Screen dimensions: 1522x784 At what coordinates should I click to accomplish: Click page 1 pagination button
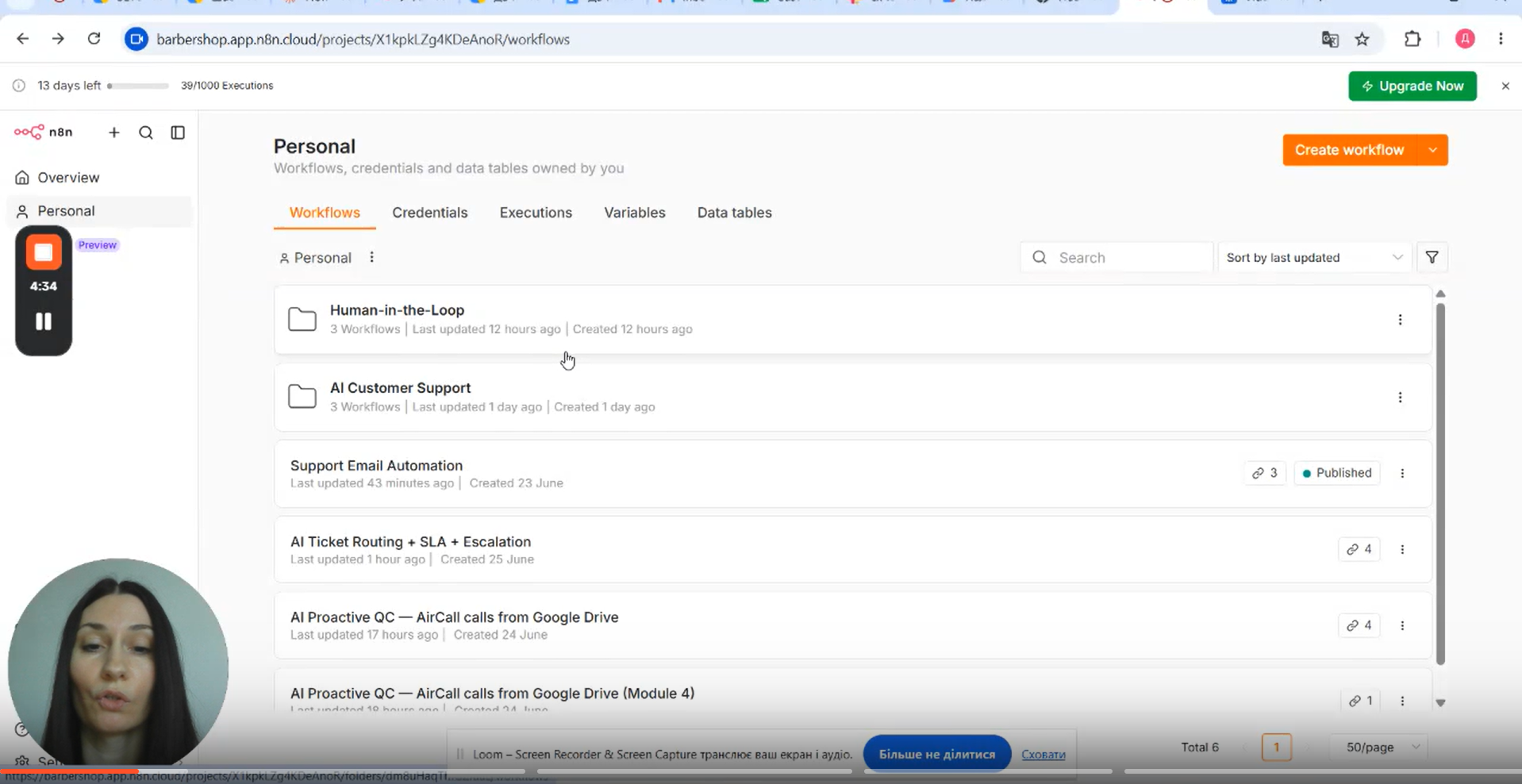click(x=1276, y=747)
